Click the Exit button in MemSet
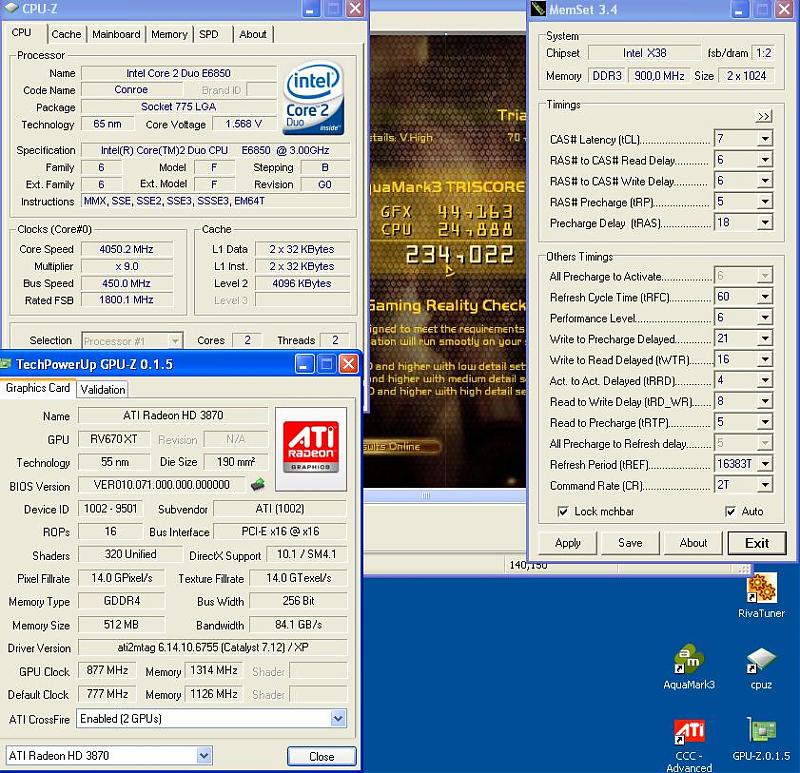The height and width of the screenshot is (773, 800). pyautogui.click(x=757, y=543)
